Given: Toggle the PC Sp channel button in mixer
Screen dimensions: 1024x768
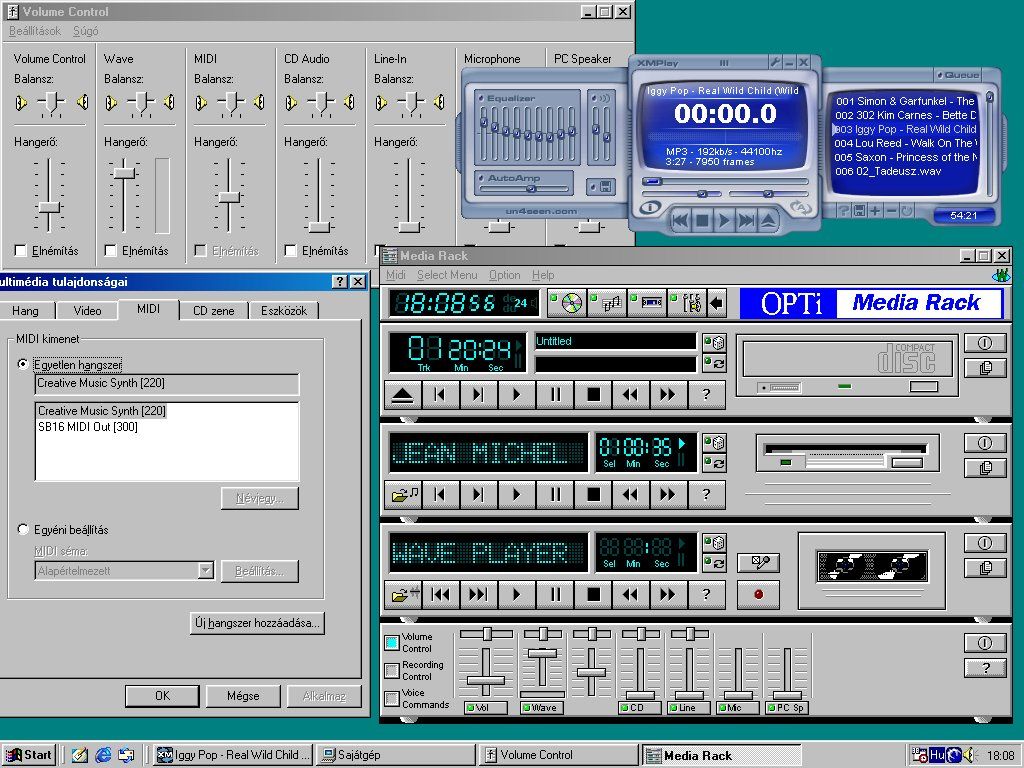Looking at the screenshot, I should pyautogui.click(x=788, y=707).
